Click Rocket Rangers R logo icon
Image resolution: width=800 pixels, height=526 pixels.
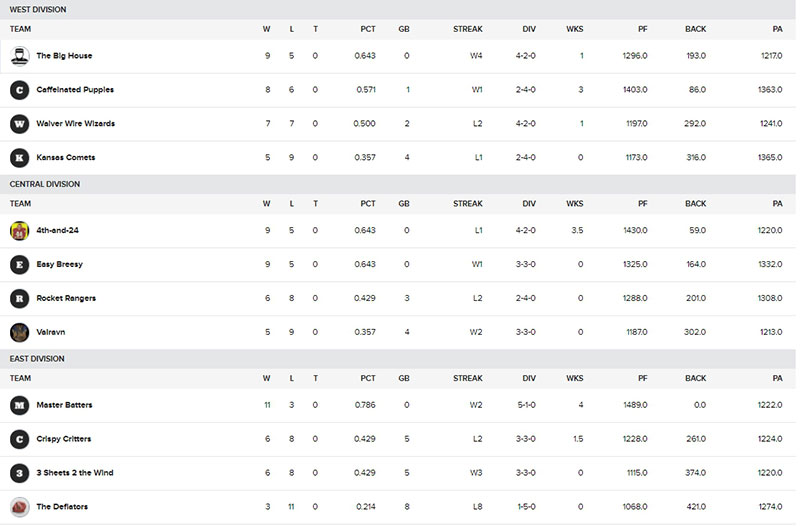[19, 298]
